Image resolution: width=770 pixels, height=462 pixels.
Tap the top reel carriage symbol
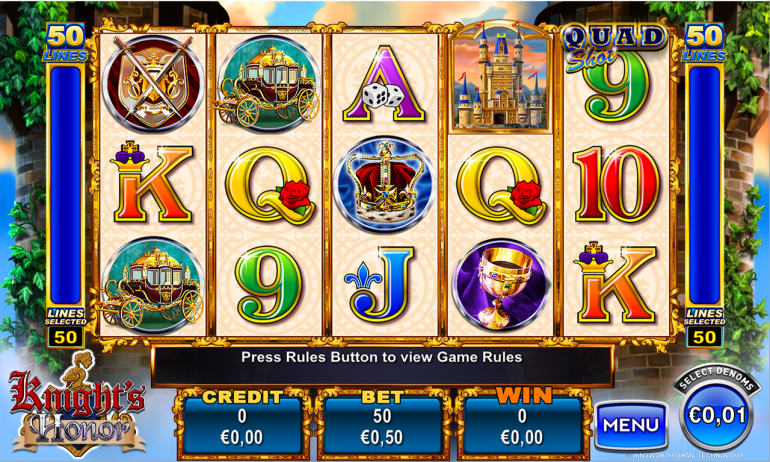click(268, 84)
